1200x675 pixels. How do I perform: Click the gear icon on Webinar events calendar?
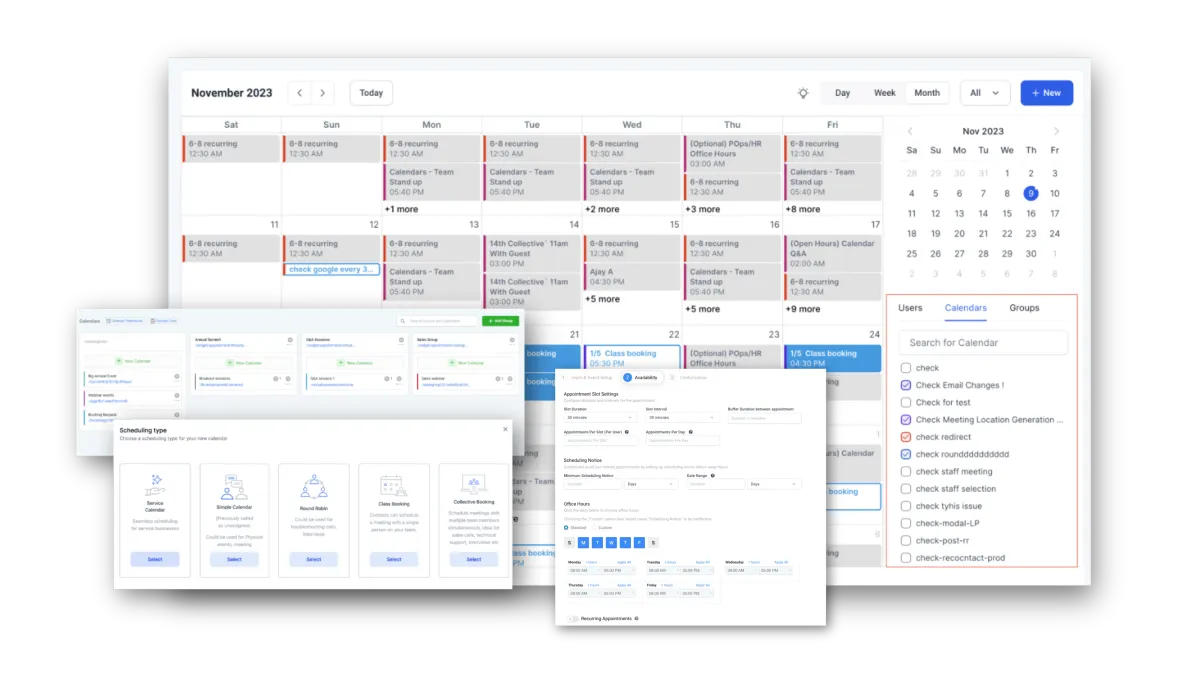(177, 395)
